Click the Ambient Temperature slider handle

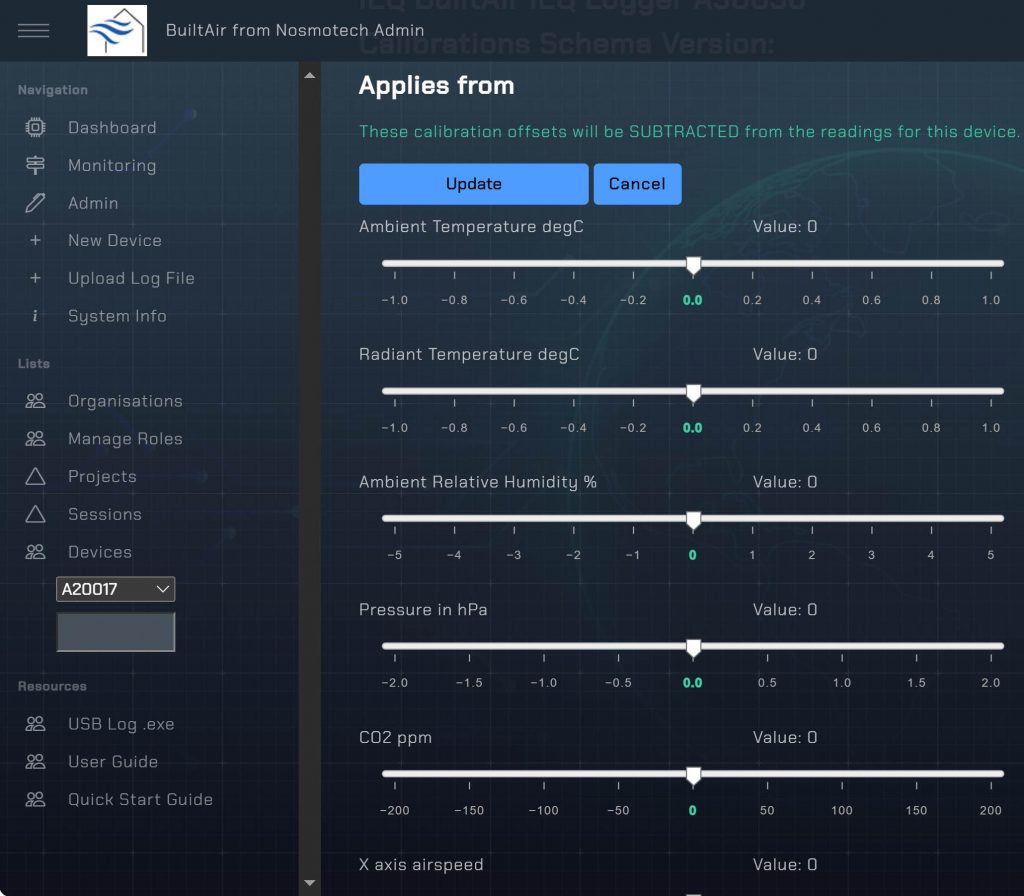pyautogui.click(x=693, y=265)
